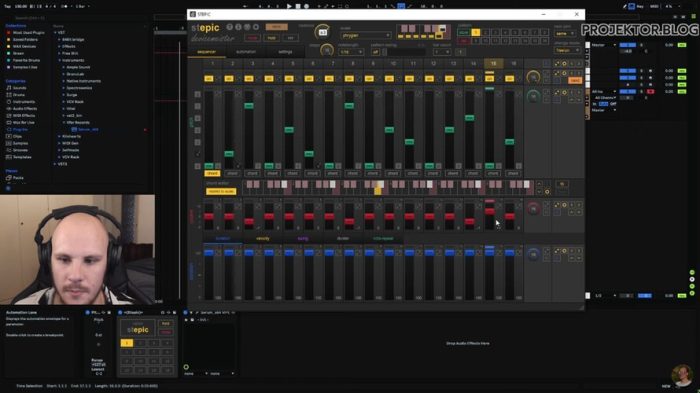Click the blue slider handle on step 1
Screen dimensions: 700x393
(208, 253)
